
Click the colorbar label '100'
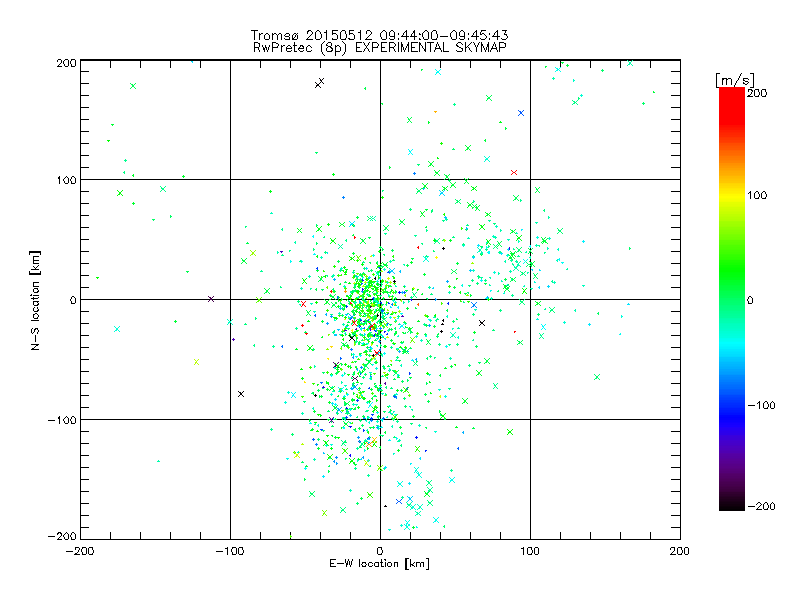(757, 195)
